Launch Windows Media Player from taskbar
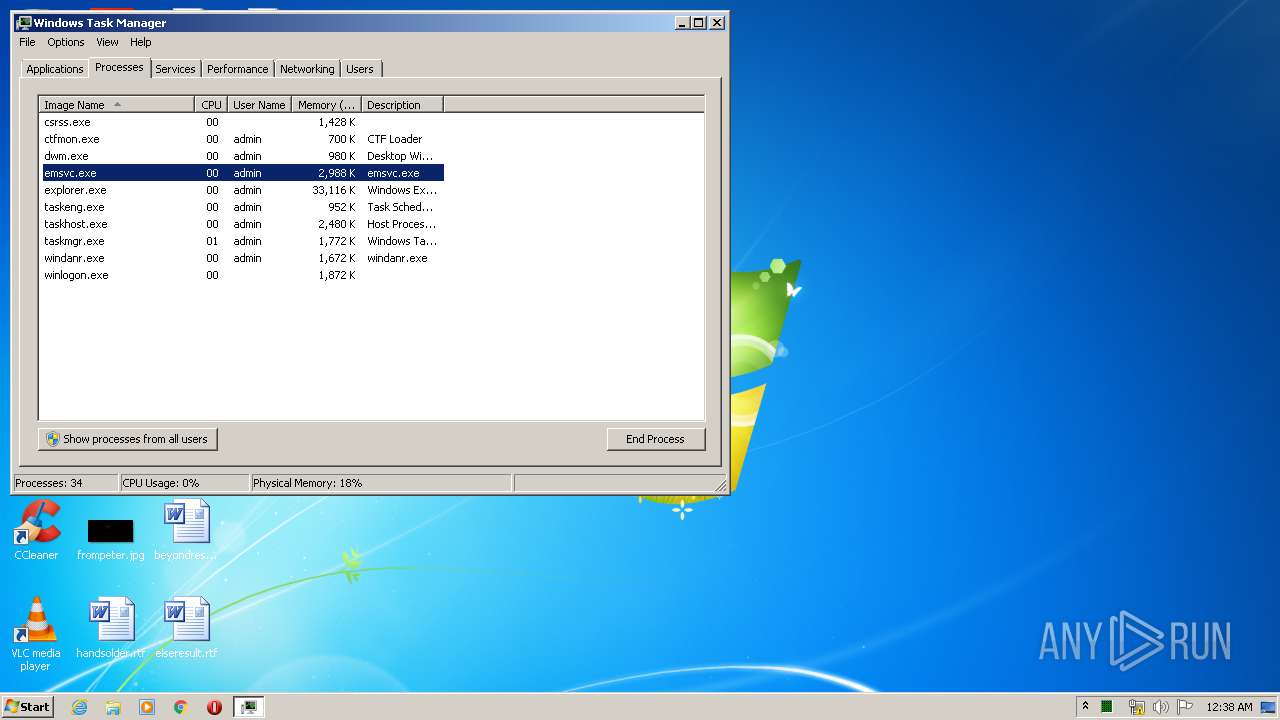This screenshot has height=720, width=1280. (147, 707)
